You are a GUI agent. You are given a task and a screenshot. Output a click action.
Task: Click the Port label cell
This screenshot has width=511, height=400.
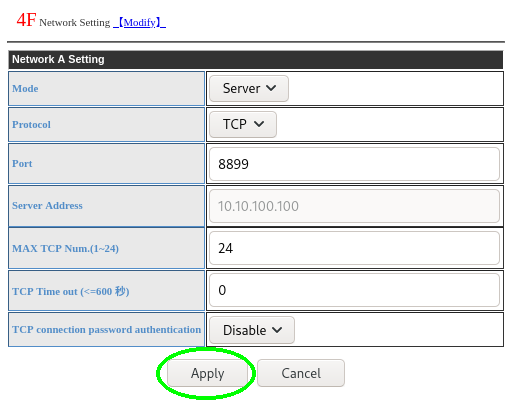(106, 164)
